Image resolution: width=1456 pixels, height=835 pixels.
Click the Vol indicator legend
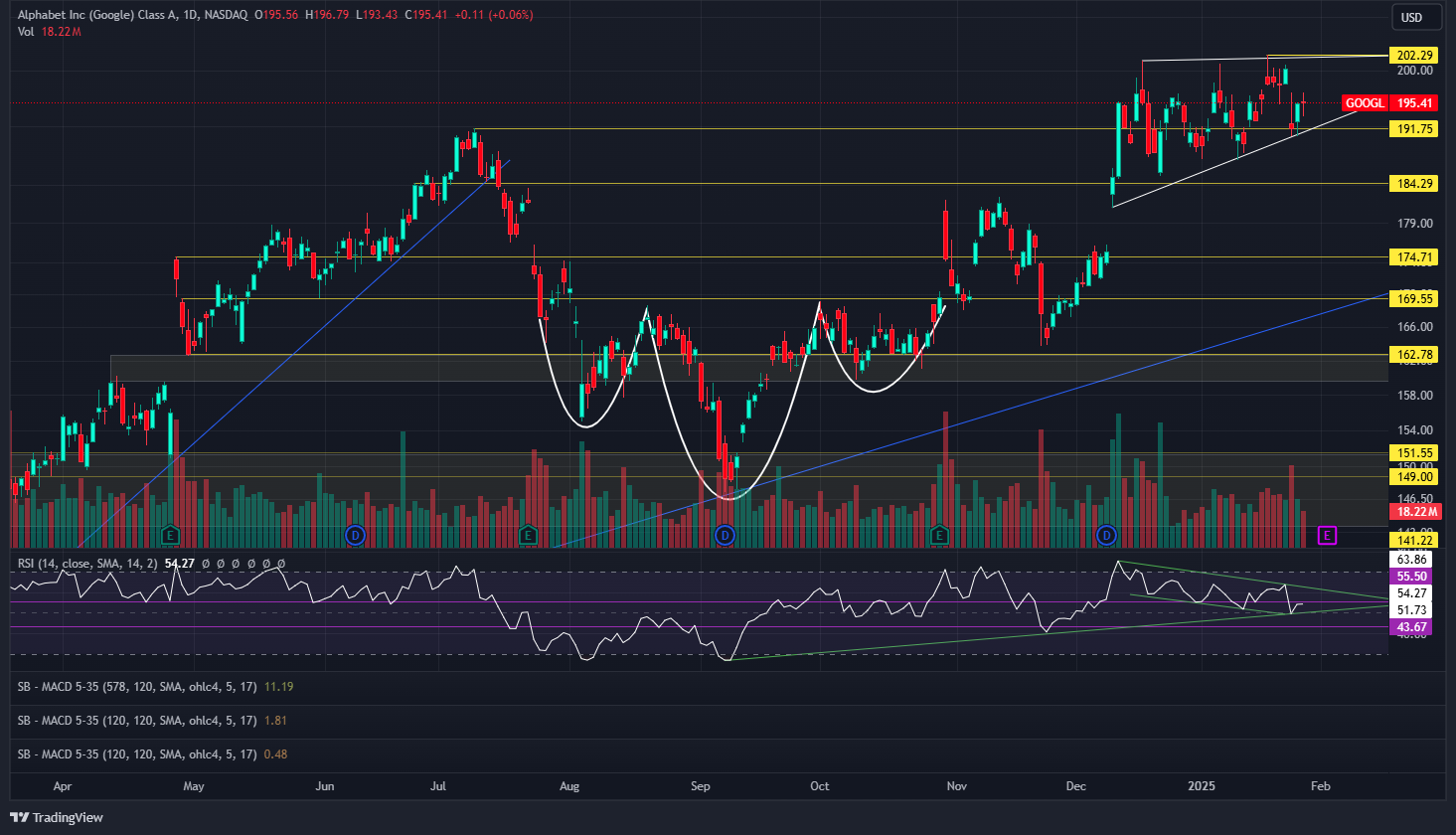(x=49, y=32)
